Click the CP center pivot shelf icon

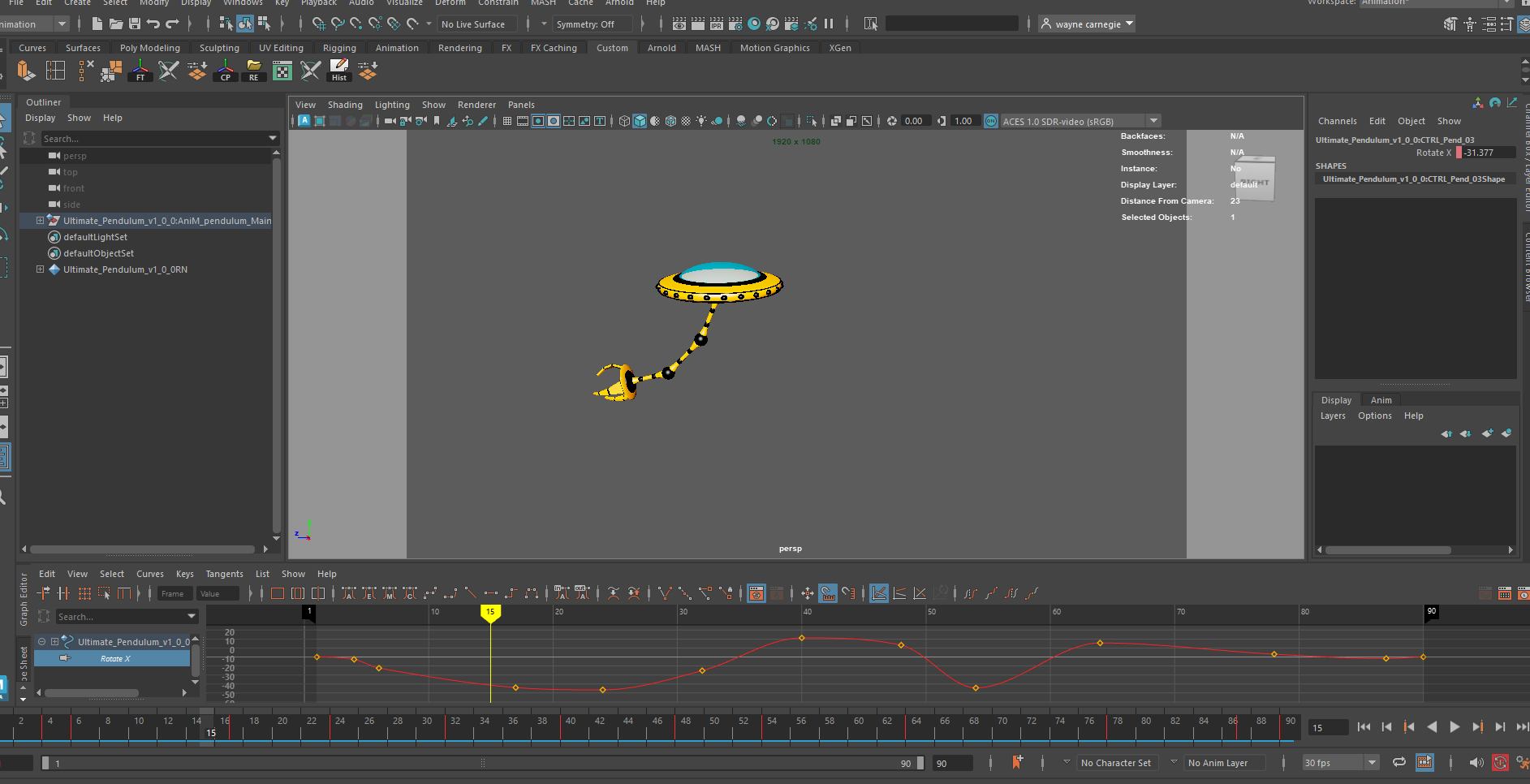(225, 71)
